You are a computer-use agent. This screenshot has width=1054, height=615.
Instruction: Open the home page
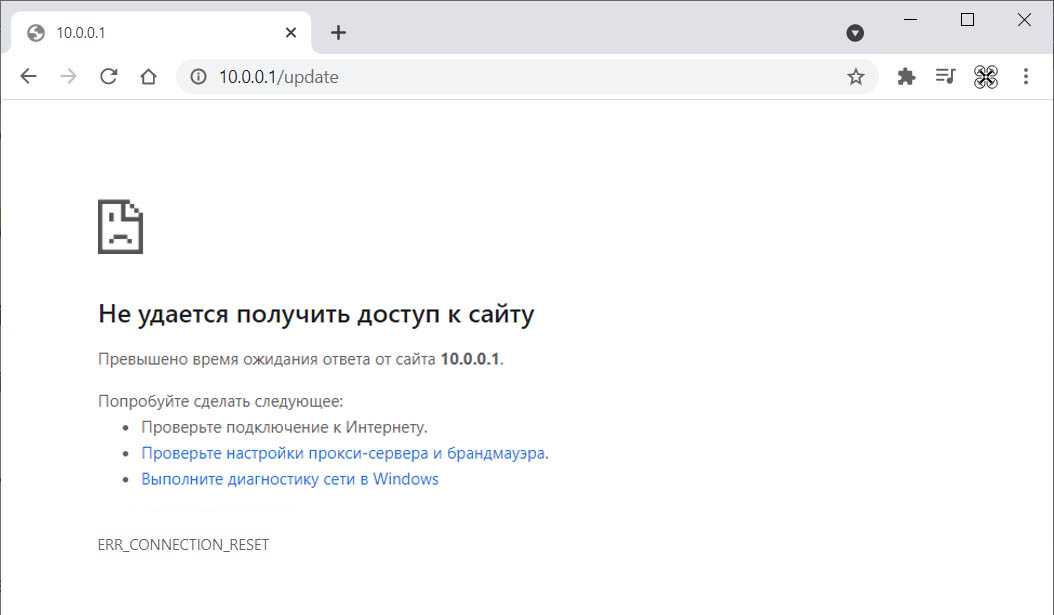pos(148,77)
